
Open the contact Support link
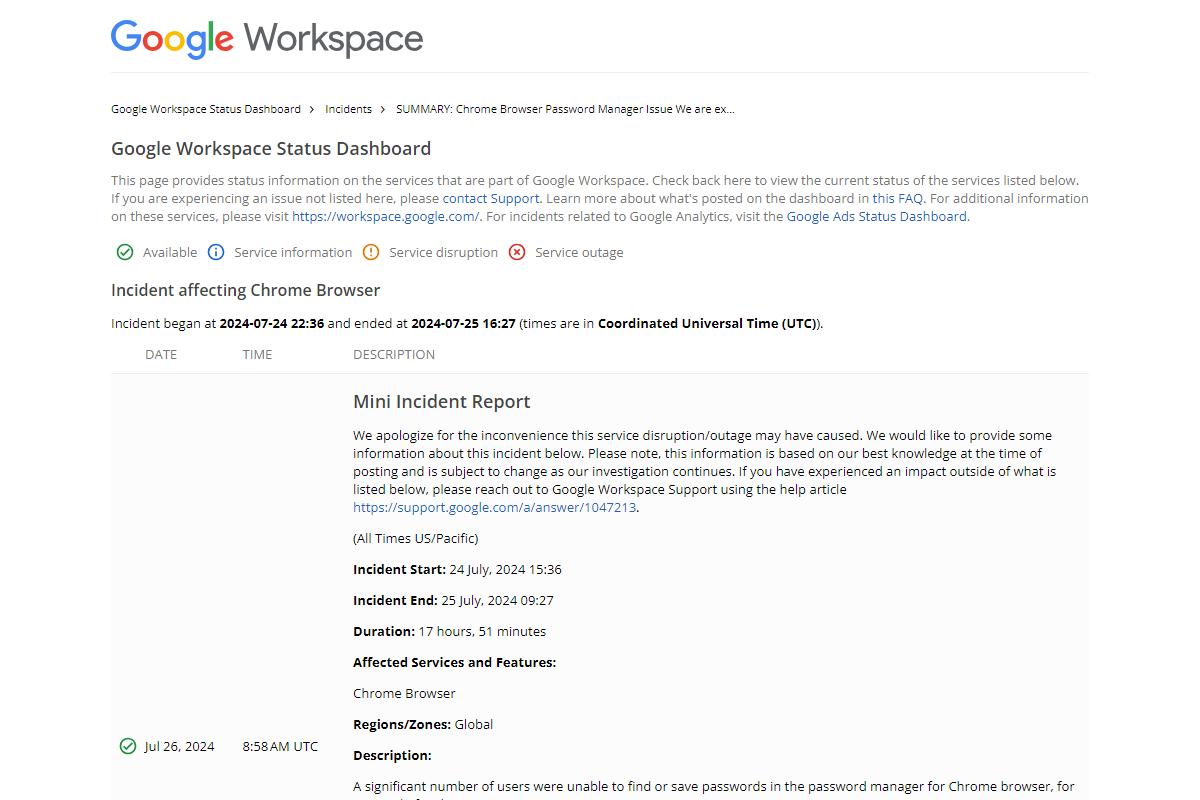tap(491, 198)
